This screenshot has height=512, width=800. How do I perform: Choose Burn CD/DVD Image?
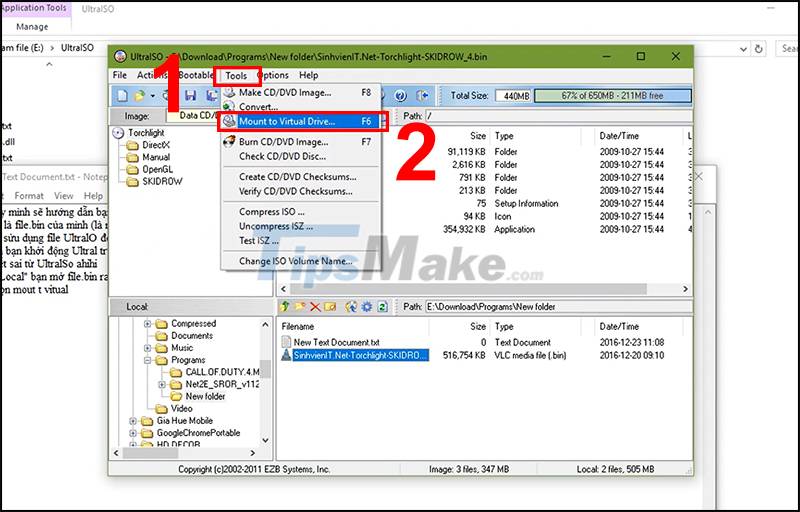point(302,142)
